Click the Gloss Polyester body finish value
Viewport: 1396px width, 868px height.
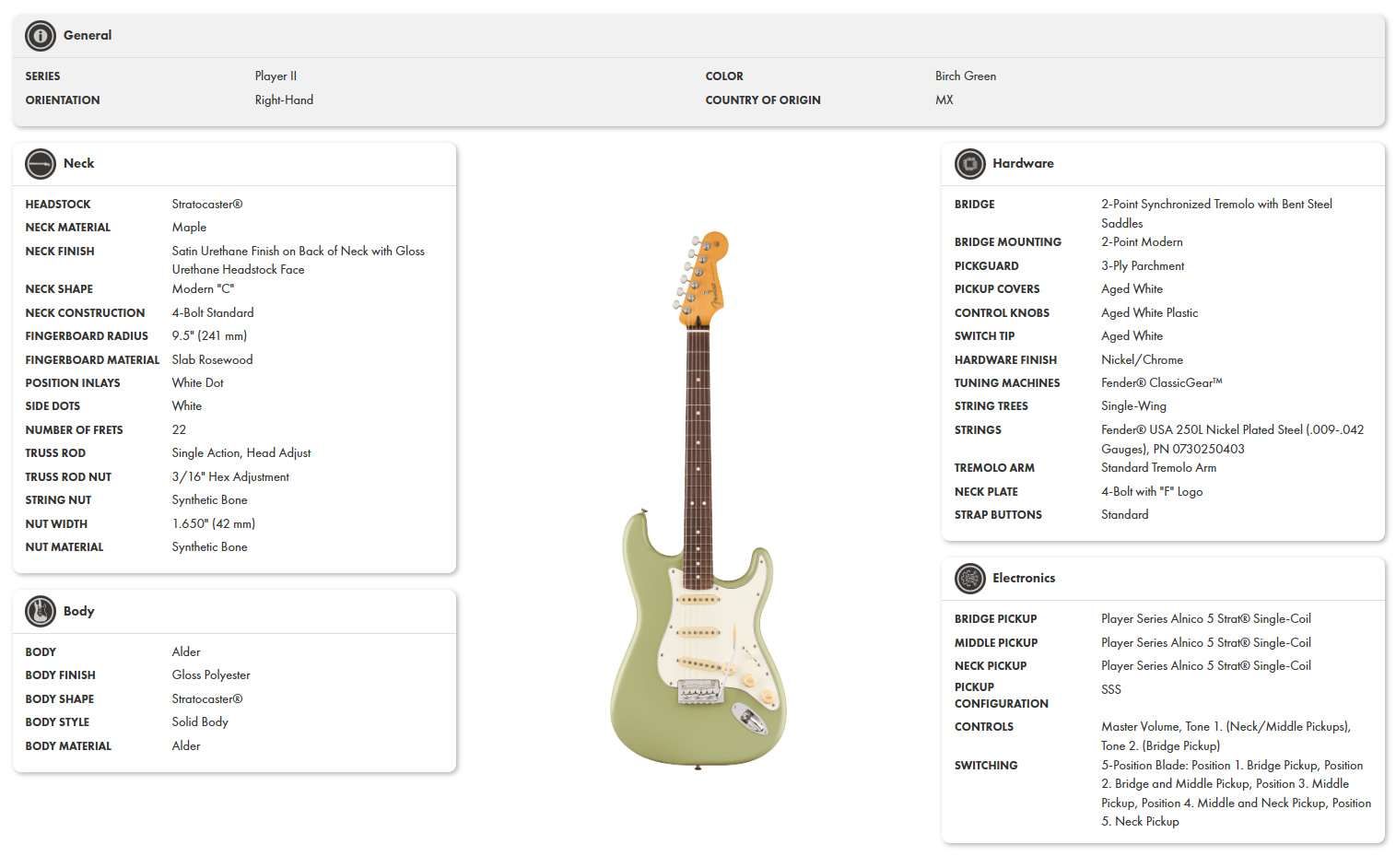pos(211,675)
